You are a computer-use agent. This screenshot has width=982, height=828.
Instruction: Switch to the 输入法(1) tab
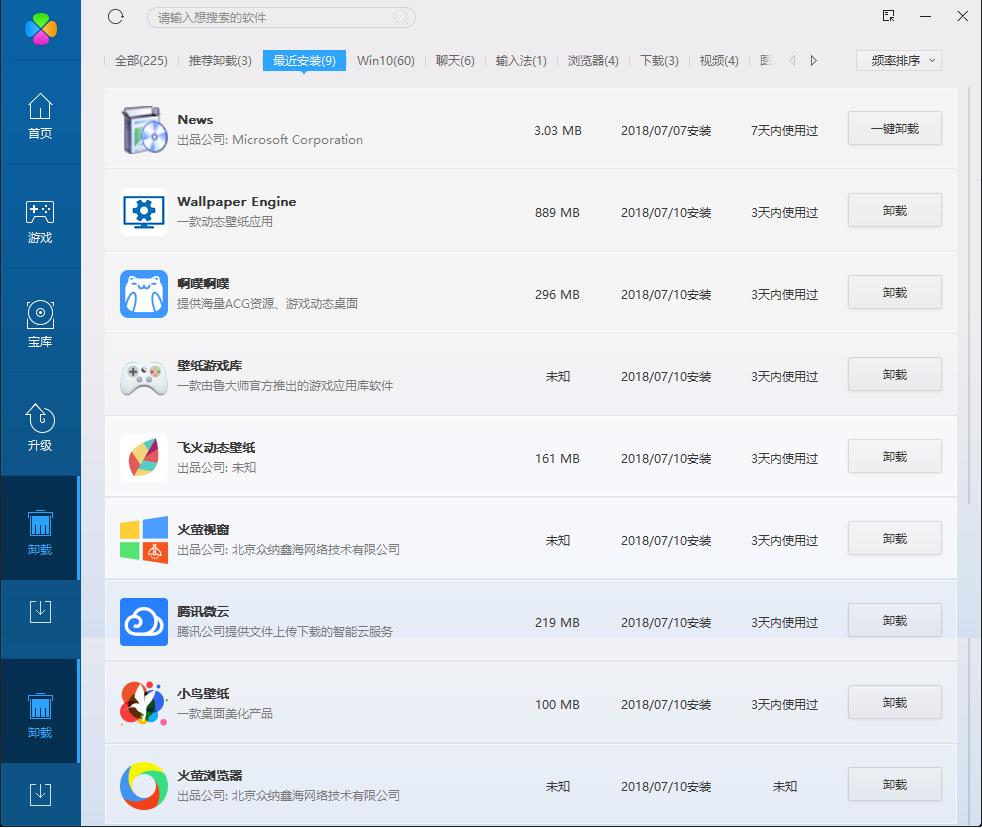pyautogui.click(x=521, y=61)
